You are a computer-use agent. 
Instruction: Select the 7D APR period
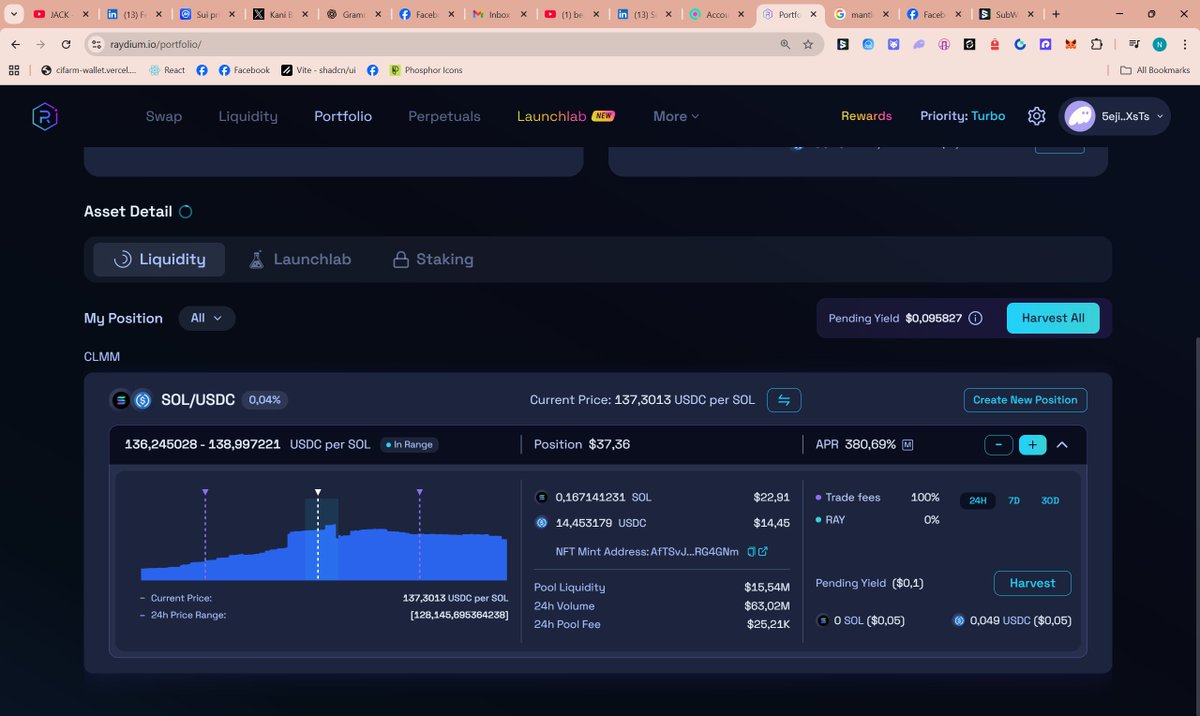point(1014,500)
